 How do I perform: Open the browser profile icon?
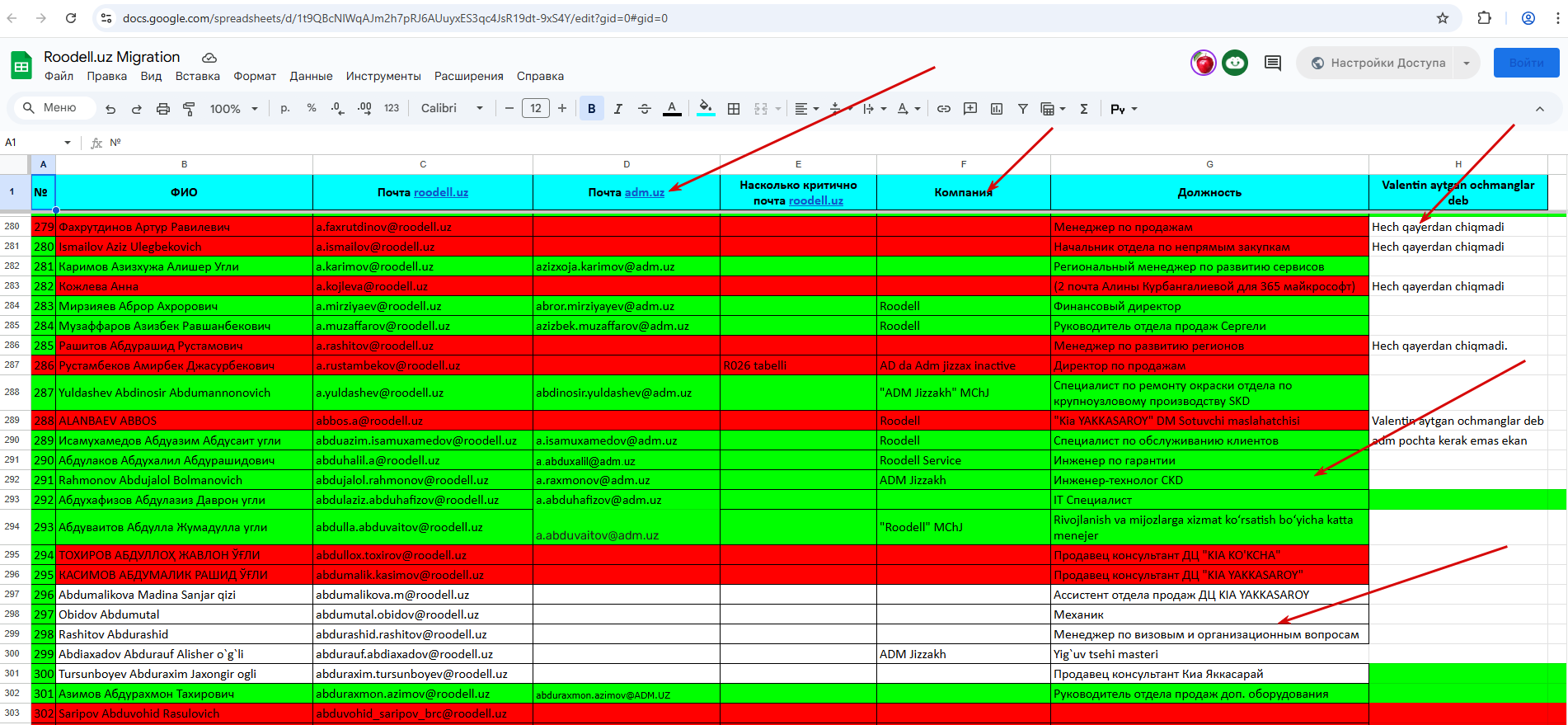click(x=1528, y=18)
